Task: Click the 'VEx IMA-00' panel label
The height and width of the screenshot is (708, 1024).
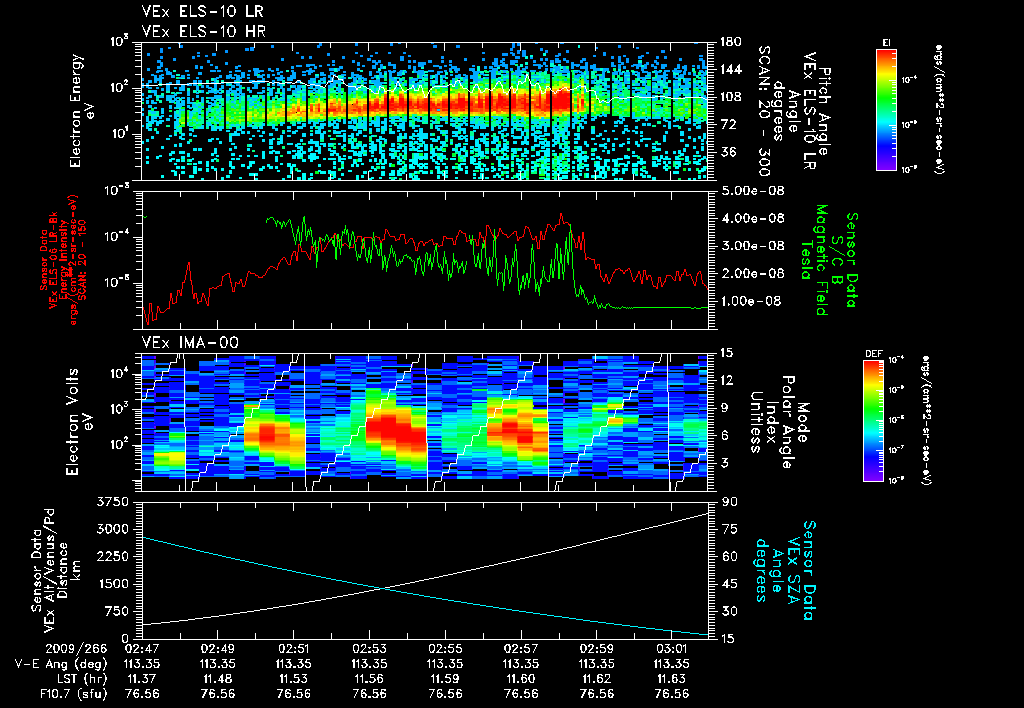Action: pyautogui.click(x=190, y=342)
